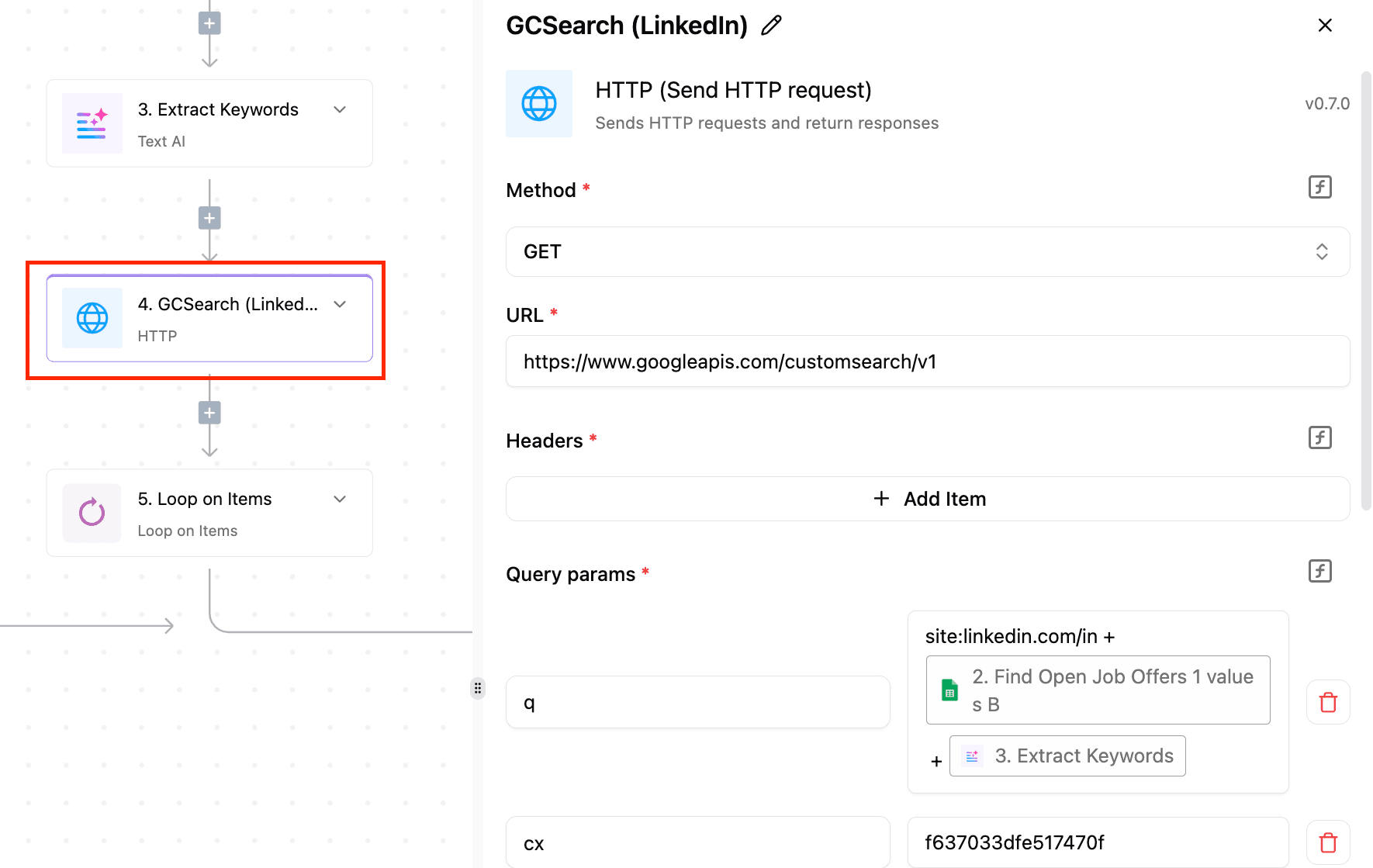Add a step between GCSearch and Loop
1373x868 pixels.
point(209,413)
